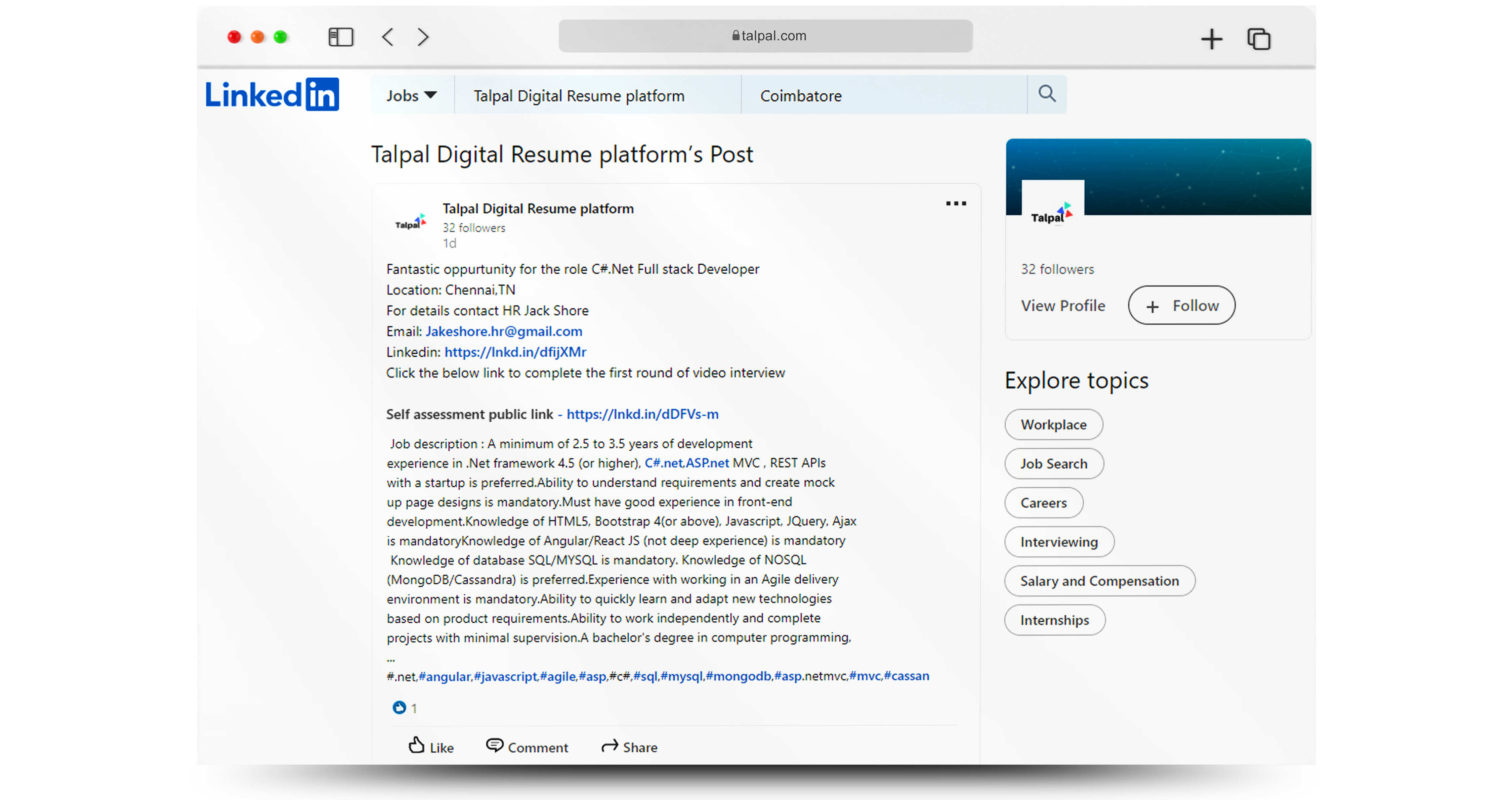Open the Jakeshore.hr@gmail.com email link
Image resolution: width=1512 pixels, height=800 pixels.
tap(504, 331)
